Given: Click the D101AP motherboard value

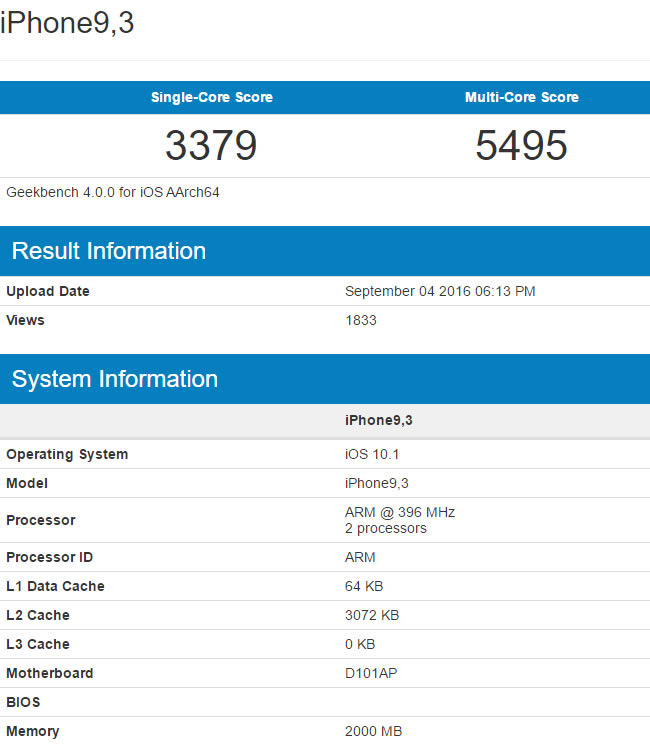Looking at the screenshot, I should click(x=371, y=673).
